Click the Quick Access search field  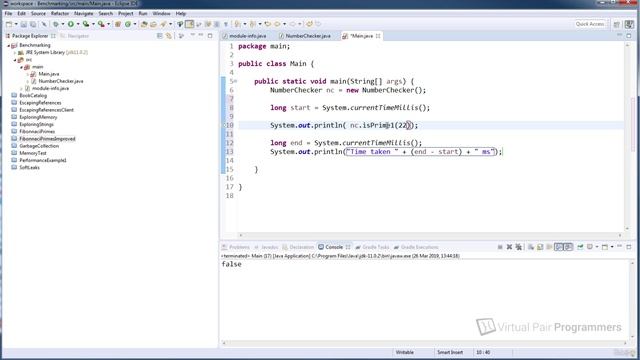coord(590,24)
